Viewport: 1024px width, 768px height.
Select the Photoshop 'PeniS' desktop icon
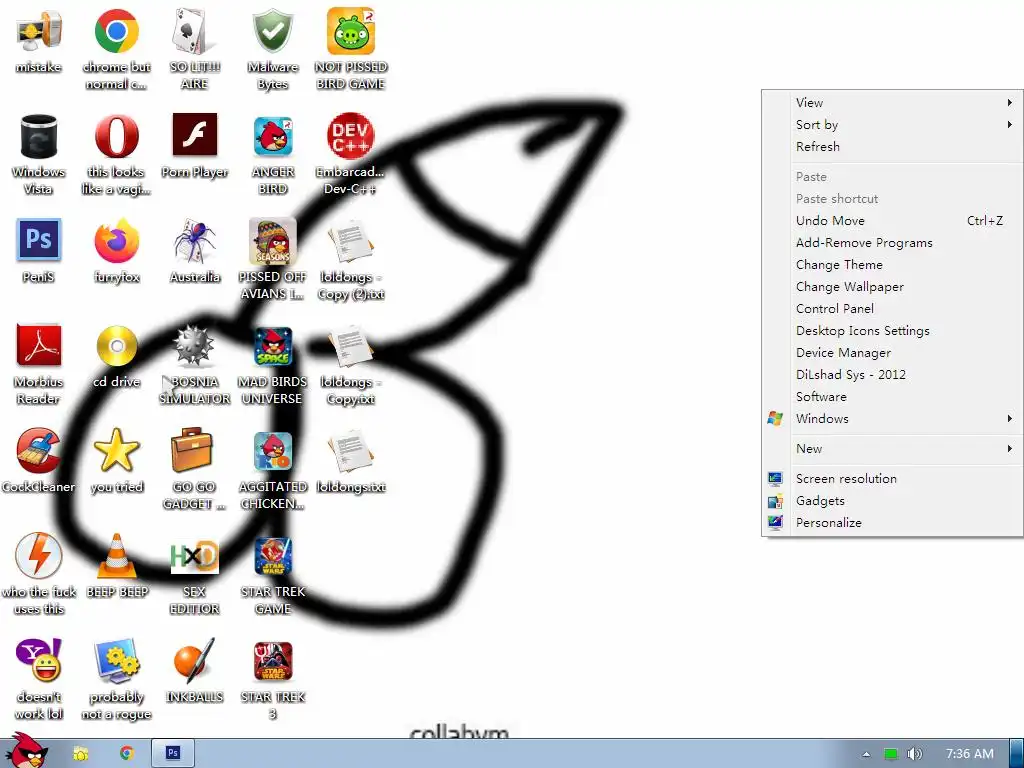[x=38, y=251]
